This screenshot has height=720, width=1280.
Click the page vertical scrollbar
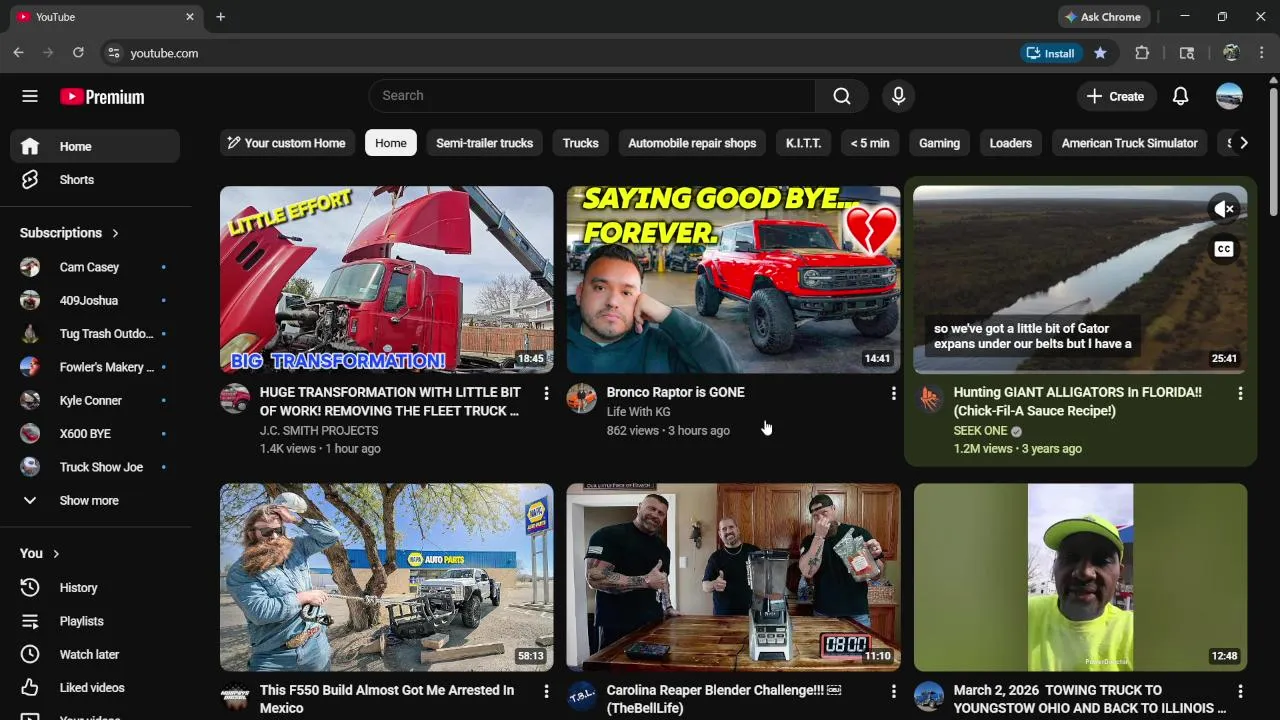(x=1273, y=150)
